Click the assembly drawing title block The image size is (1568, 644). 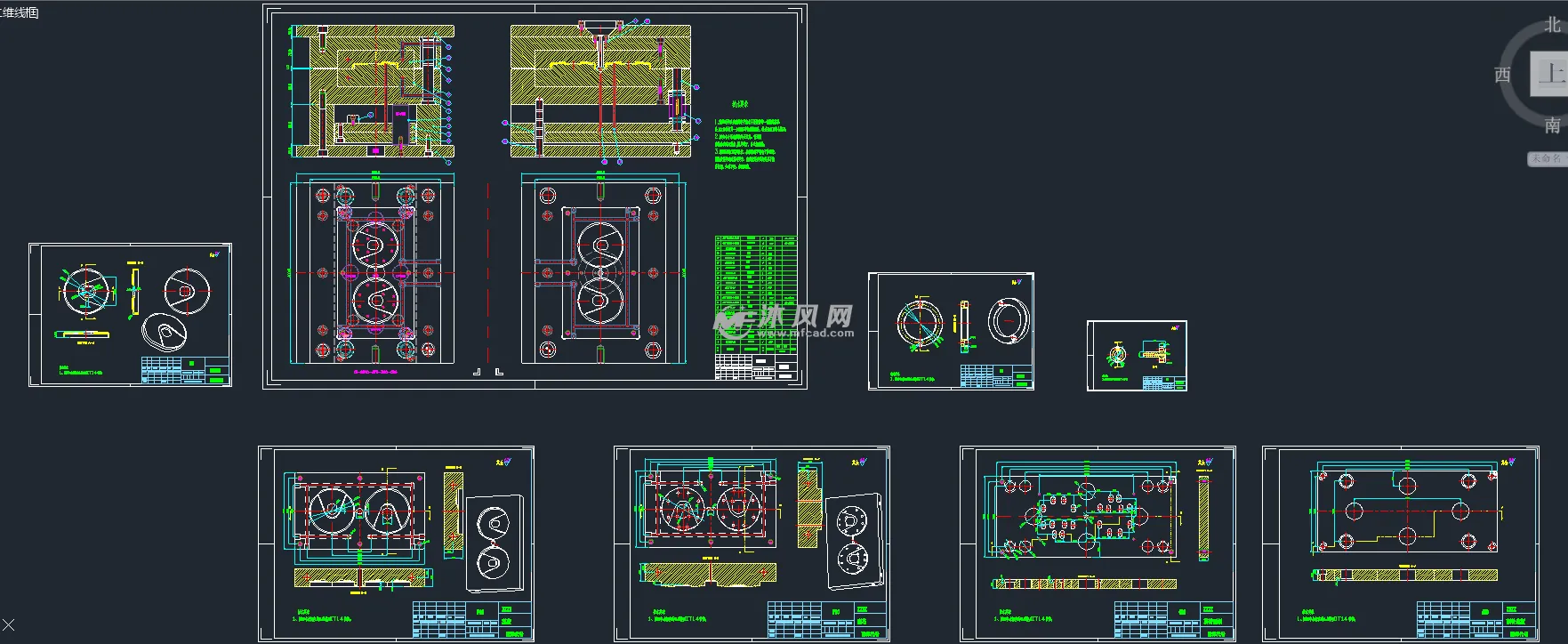coord(756,367)
